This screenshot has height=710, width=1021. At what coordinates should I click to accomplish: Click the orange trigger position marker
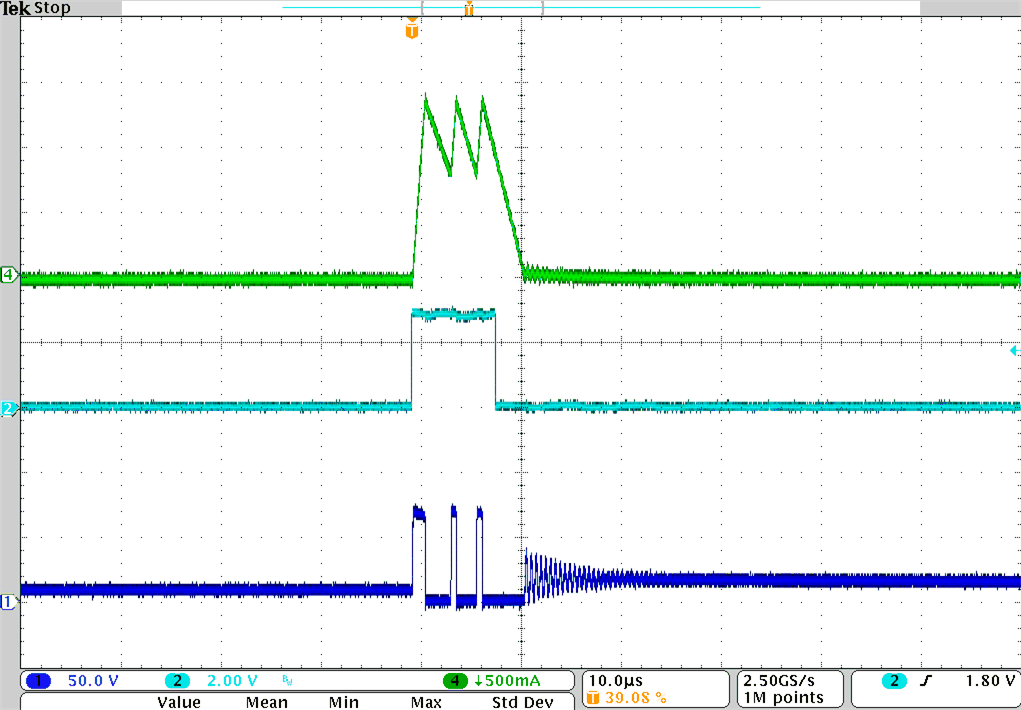(x=411, y=29)
